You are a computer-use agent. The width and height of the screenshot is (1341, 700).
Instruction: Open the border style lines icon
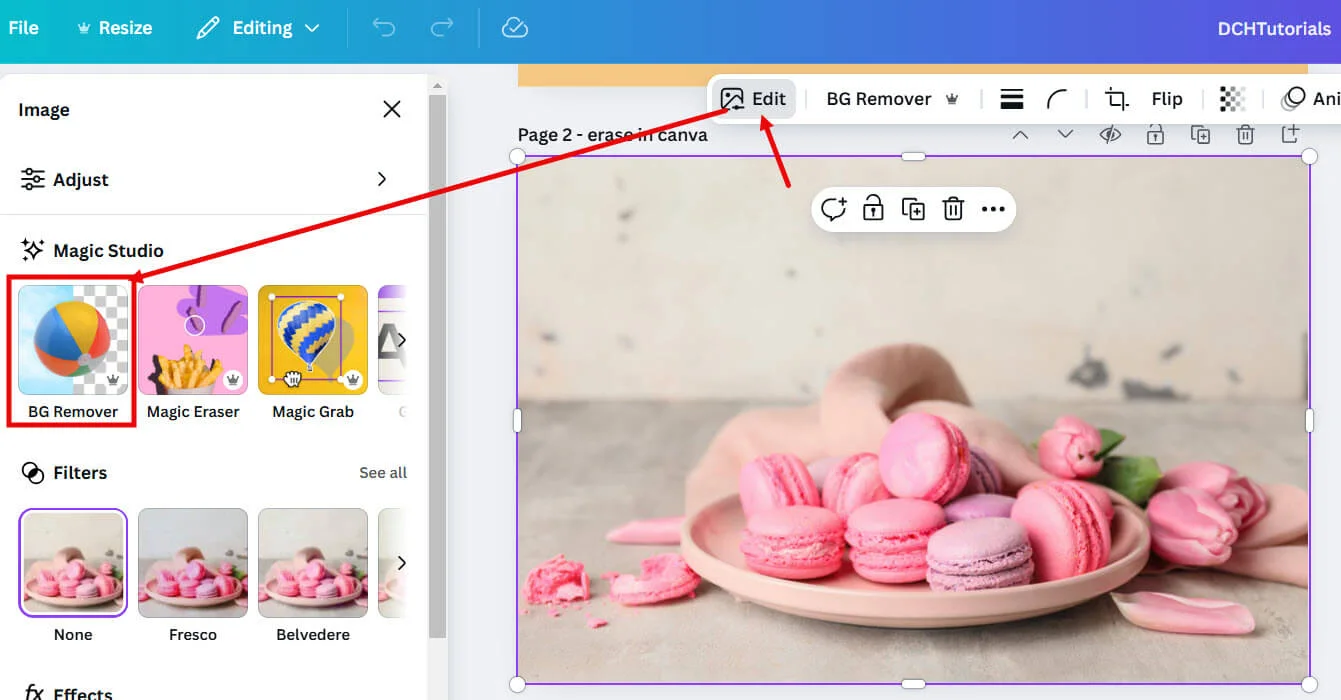point(1012,98)
